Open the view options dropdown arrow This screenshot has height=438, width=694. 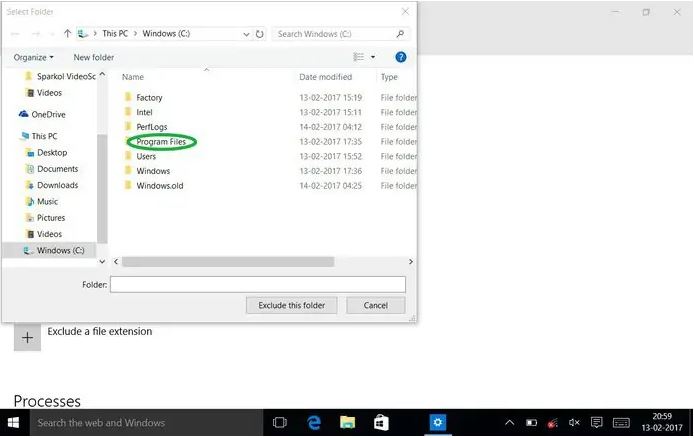pyautogui.click(x=373, y=57)
